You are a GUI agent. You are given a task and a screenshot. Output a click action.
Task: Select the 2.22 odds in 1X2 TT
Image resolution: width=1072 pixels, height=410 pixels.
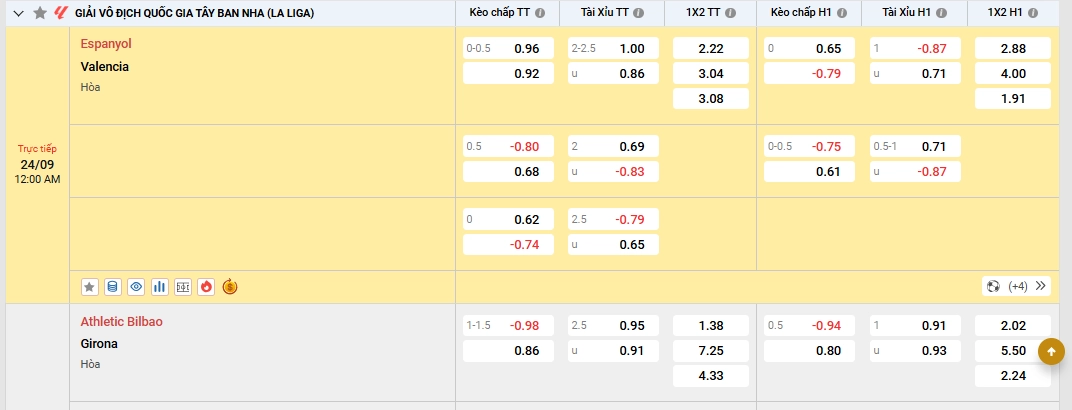pos(712,48)
